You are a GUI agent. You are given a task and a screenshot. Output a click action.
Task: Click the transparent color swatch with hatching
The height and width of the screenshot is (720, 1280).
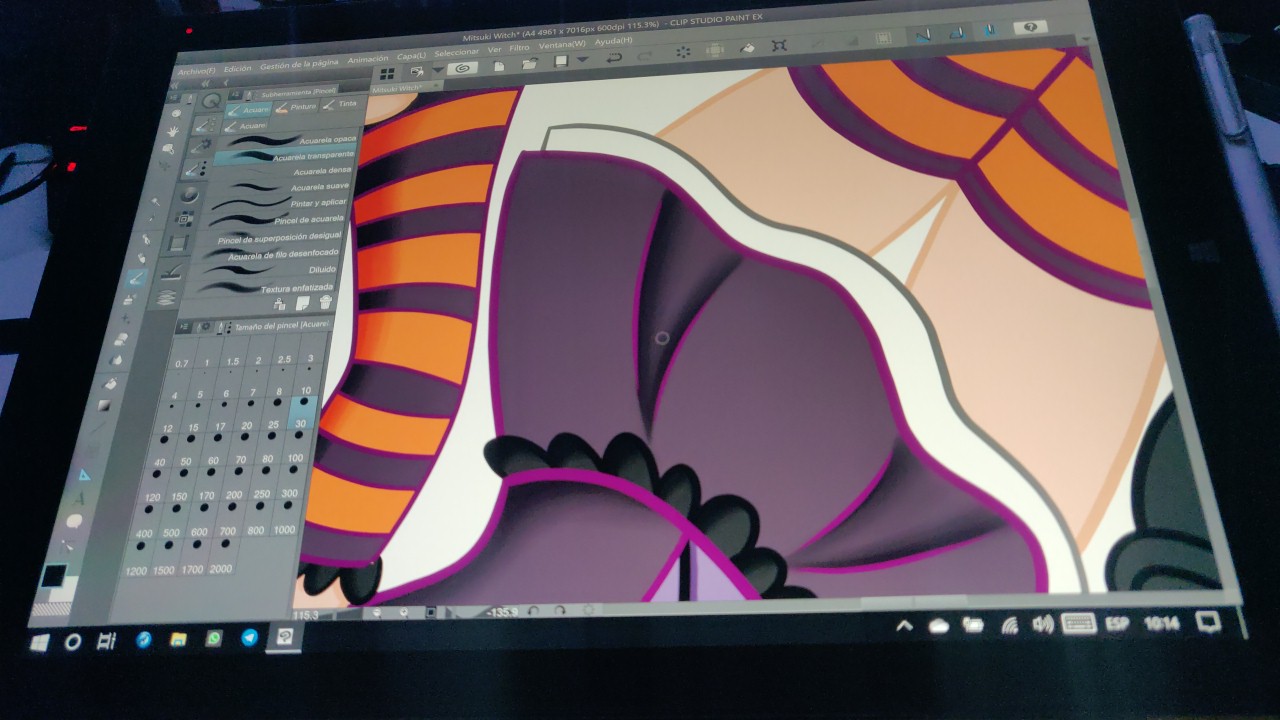[51, 609]
